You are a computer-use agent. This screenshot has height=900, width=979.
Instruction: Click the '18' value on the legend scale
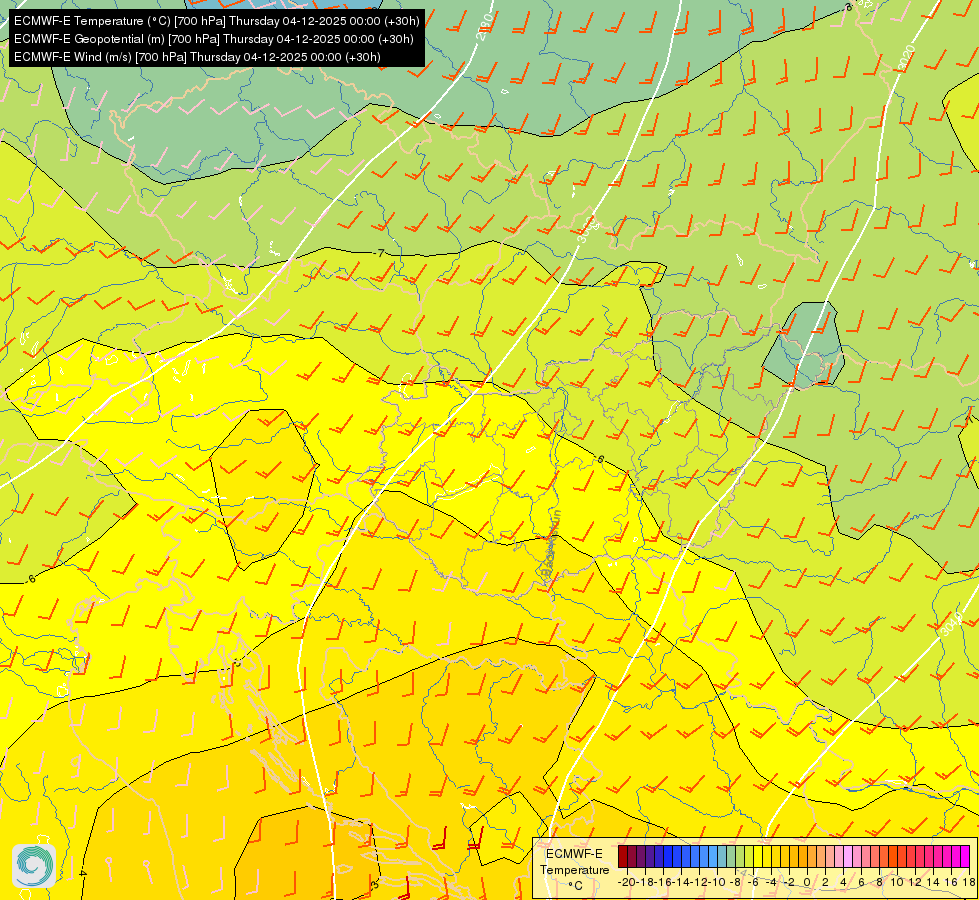tap(969, 882)
